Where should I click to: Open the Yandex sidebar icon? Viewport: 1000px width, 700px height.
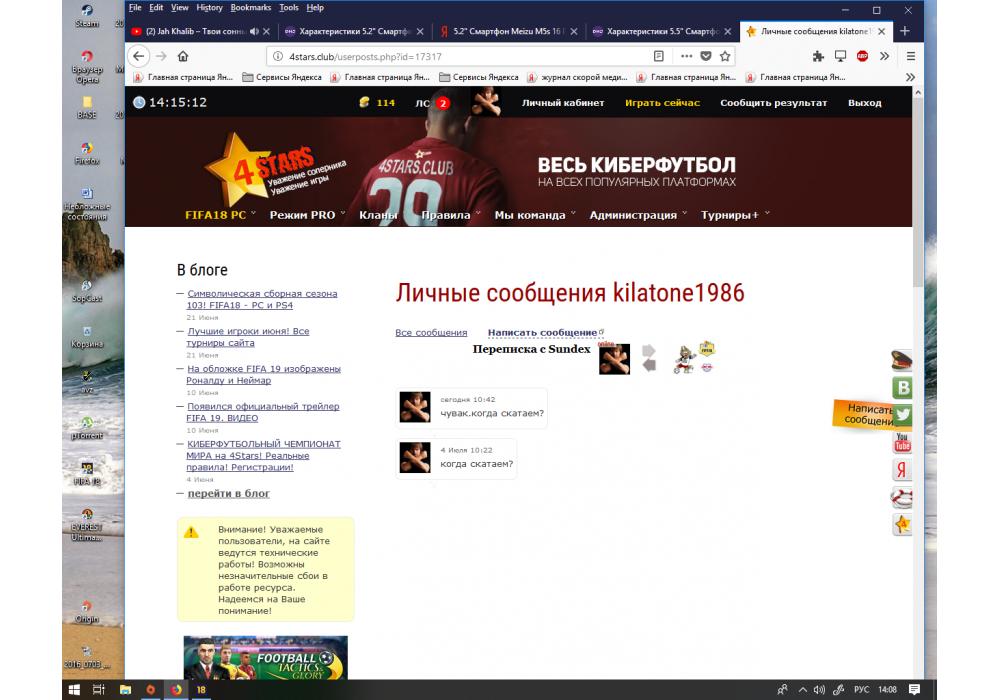[902, 470]
